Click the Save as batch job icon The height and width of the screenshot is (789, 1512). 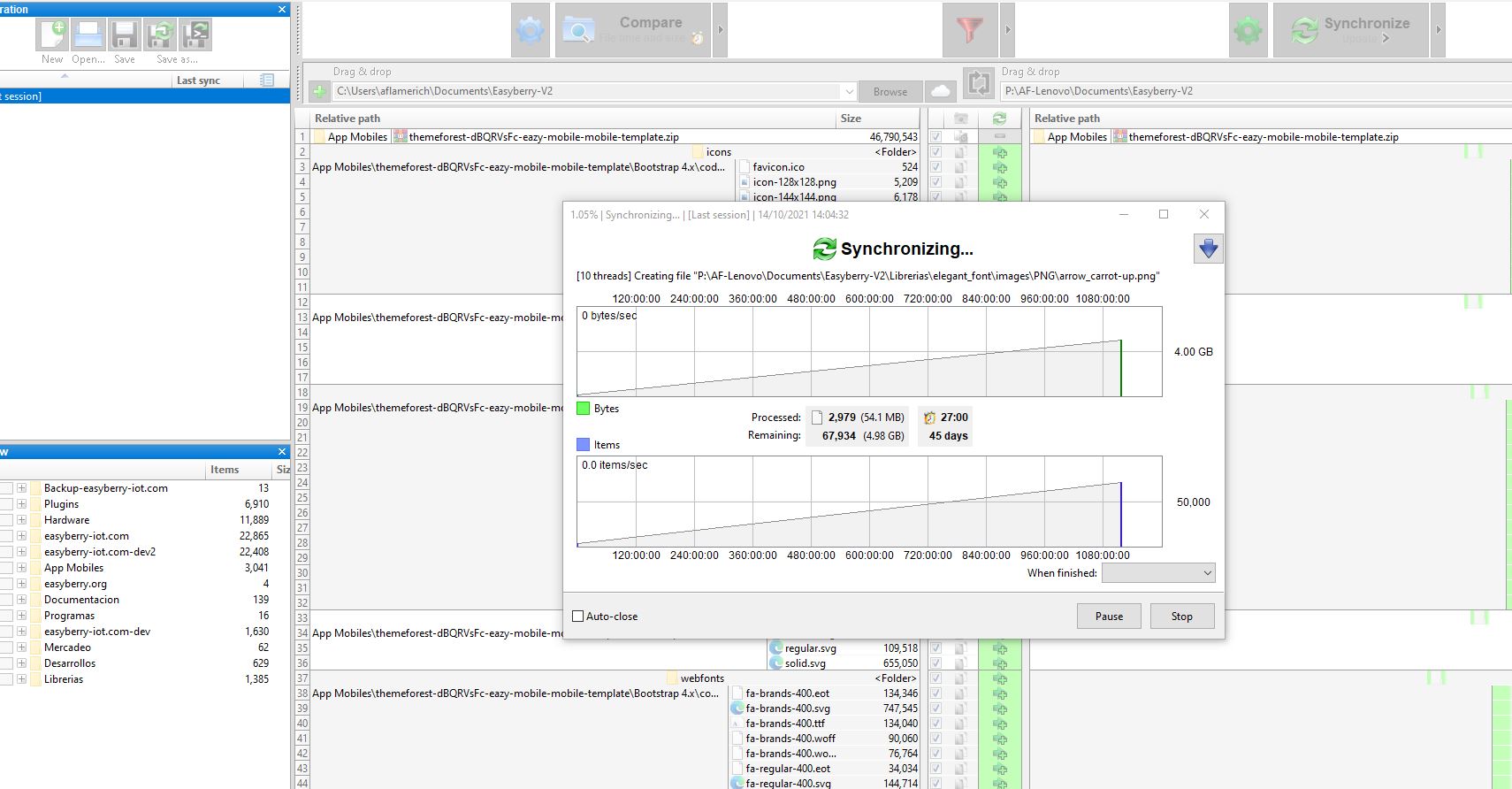[196, 34]
